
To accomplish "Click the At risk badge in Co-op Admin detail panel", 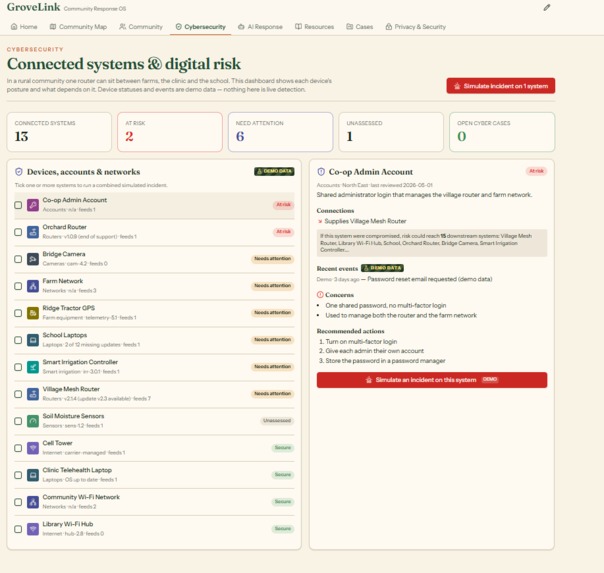I will pyautogui.click(x=536, y=171).
